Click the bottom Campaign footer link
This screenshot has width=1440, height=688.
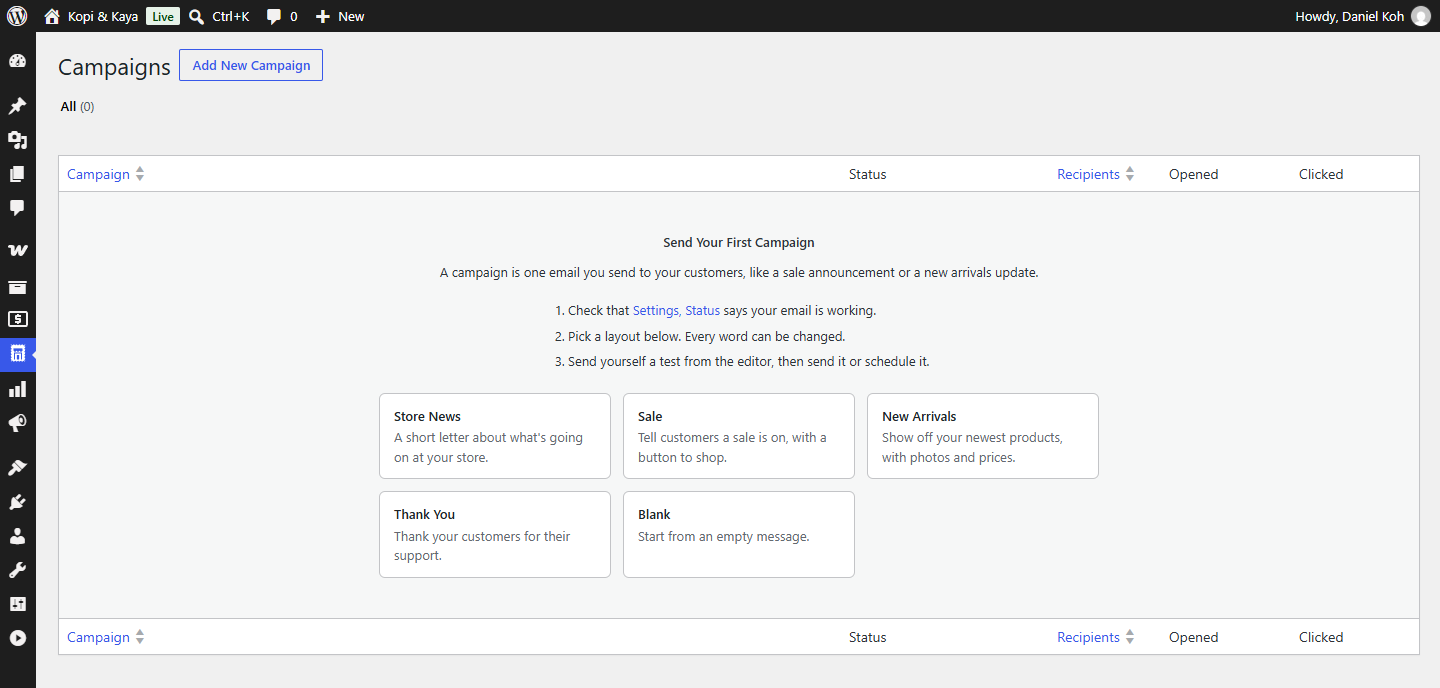click(98, 637)
